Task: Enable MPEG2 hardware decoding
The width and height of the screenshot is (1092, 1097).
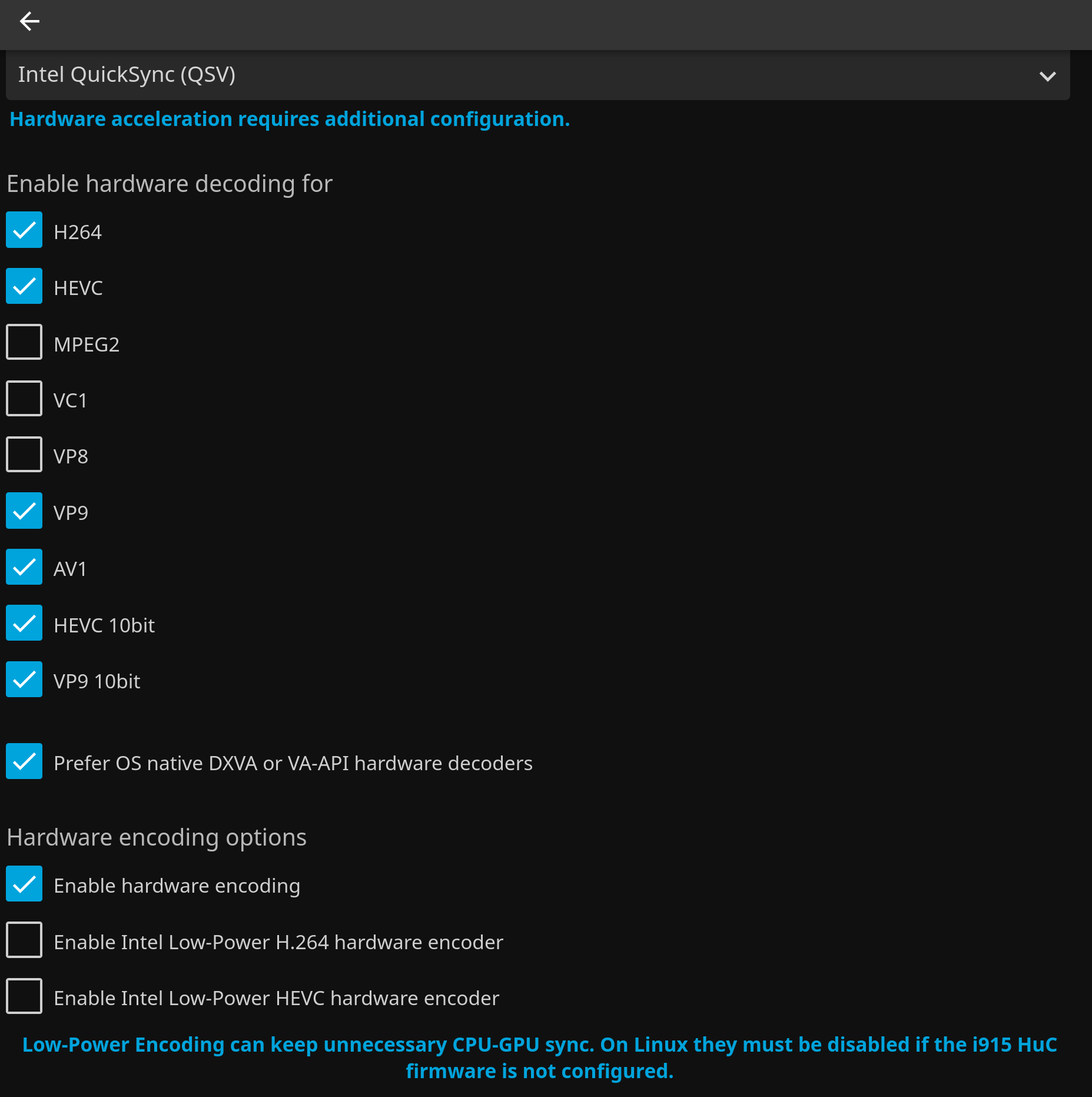Action: 24,343
